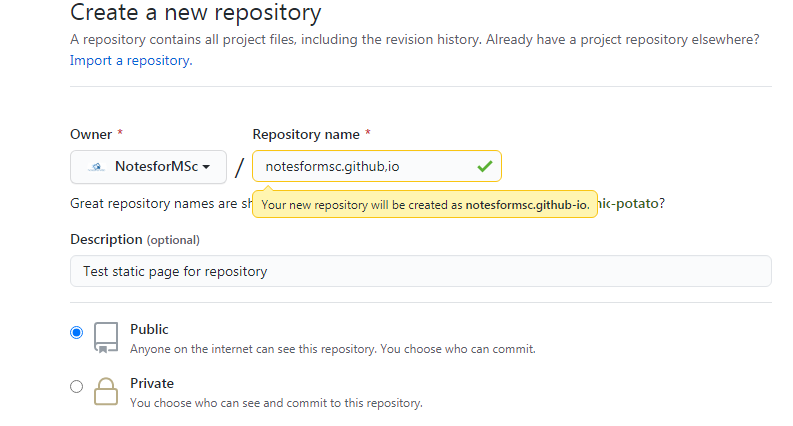Click the suggested name link ending in potato
793x426 pixels.
click(x=628, y=203)
